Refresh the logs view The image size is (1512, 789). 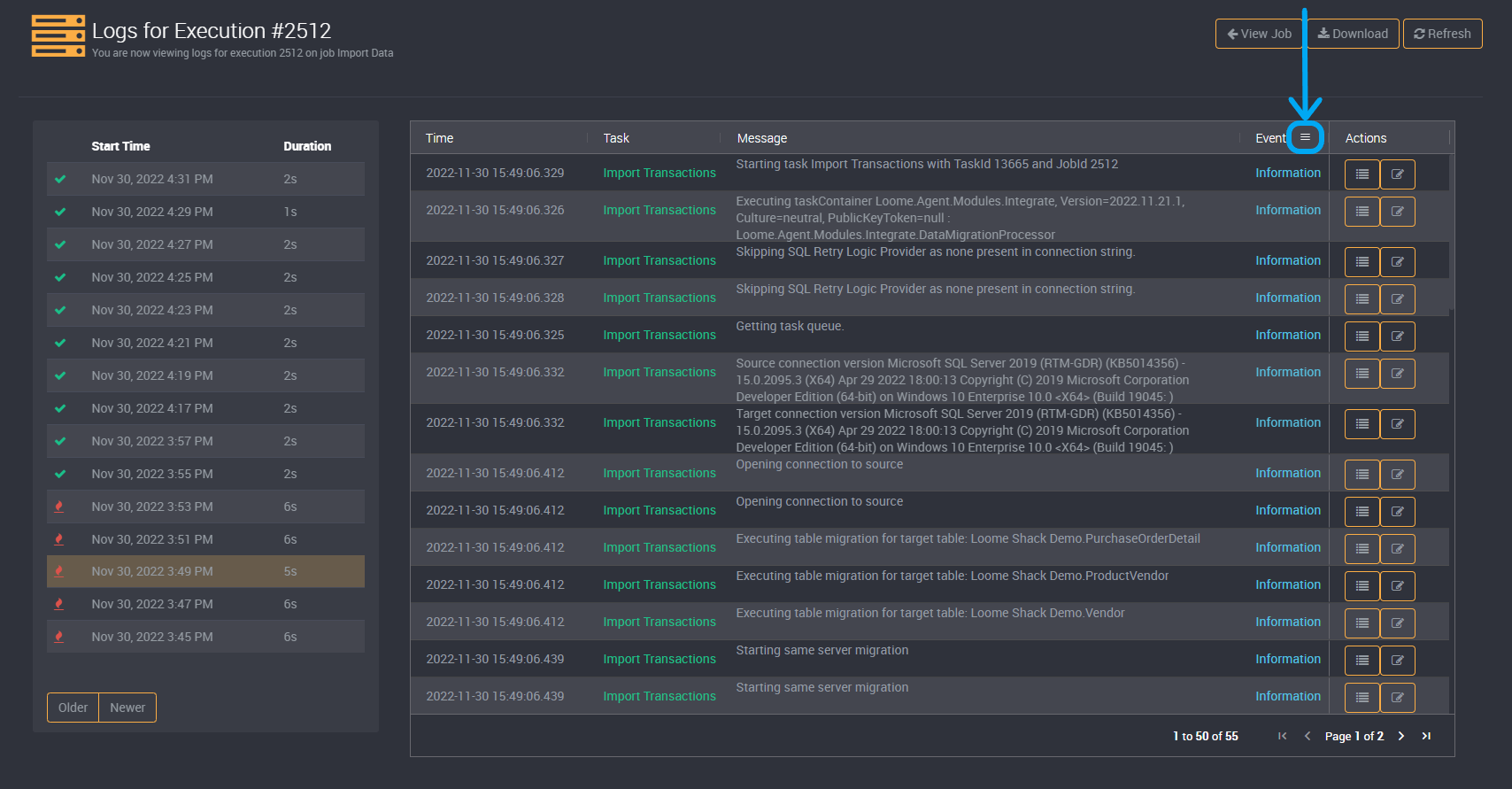point(1442,34)
